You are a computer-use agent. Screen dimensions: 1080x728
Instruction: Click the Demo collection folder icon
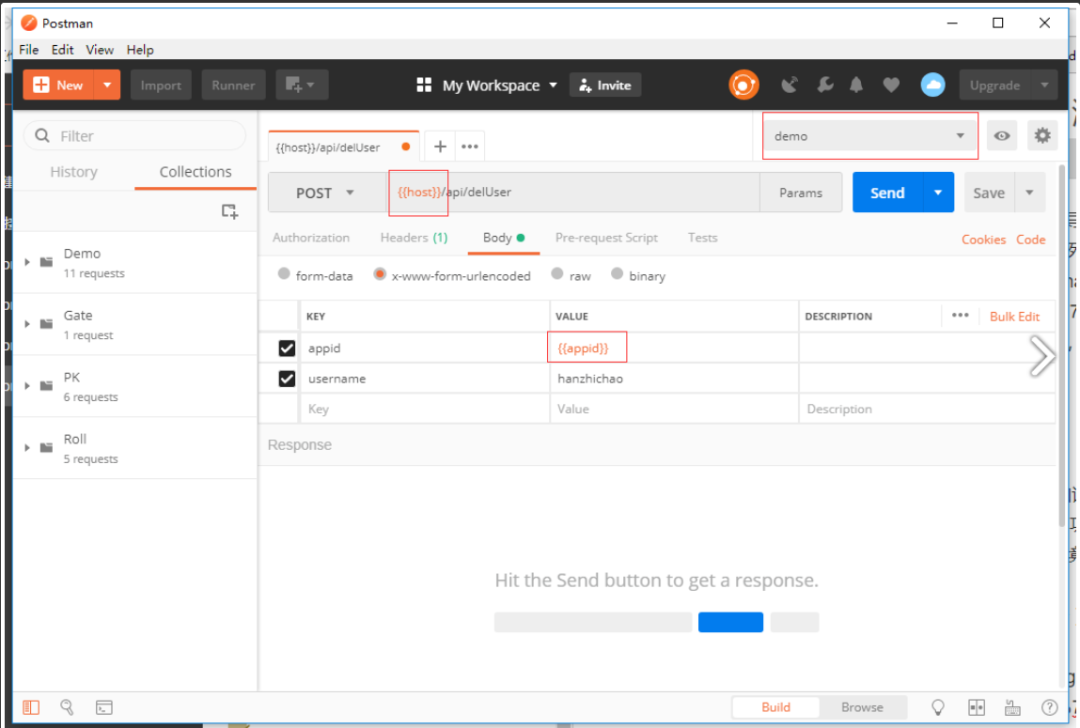(x=46, y=262)
